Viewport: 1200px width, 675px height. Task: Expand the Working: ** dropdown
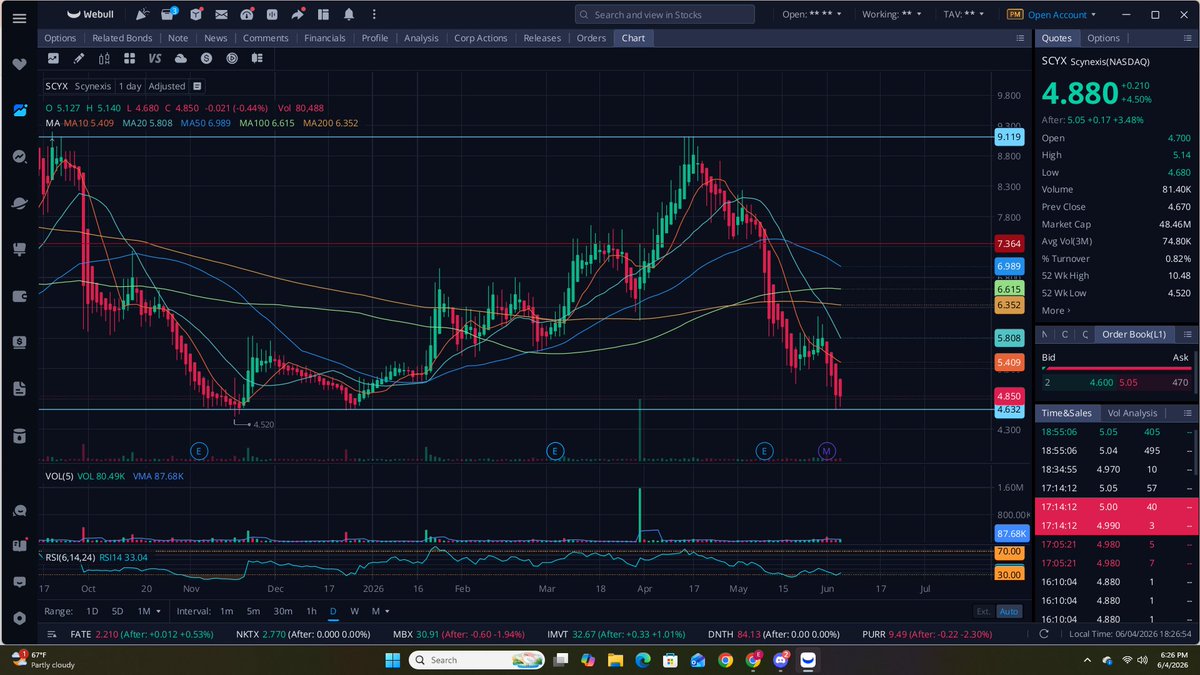pos(894,15)
